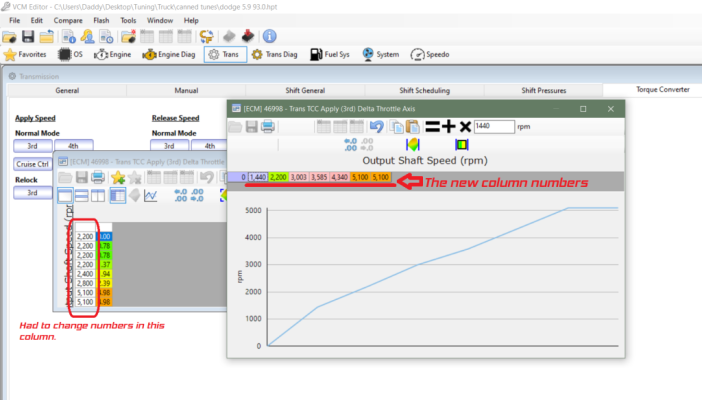This screenshot has height=400, width=702.
Task: Click Cruise Ctrl button under Apply Speed
Action: 32,164
